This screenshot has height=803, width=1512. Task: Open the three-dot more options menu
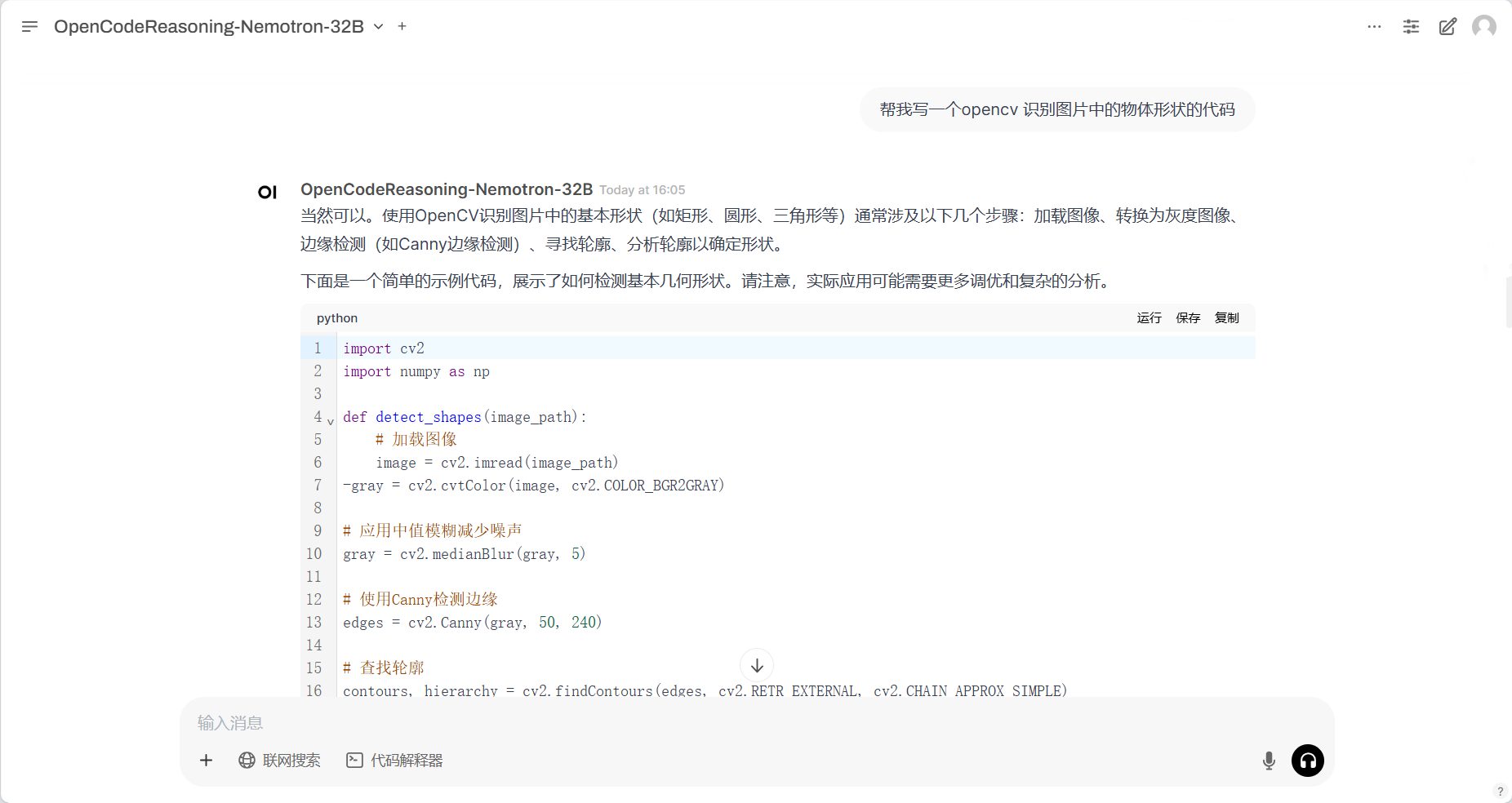pos(1374,26)
